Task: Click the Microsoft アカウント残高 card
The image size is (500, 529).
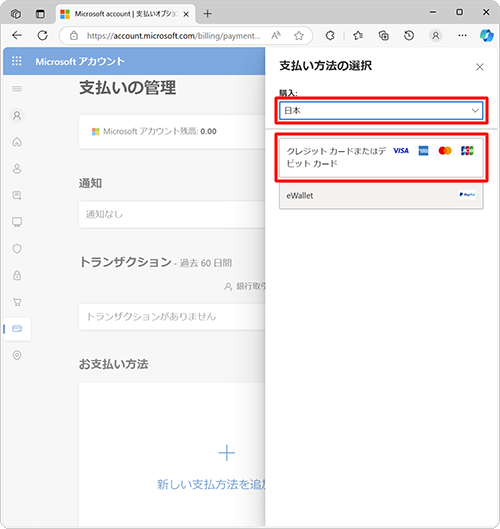Action: click(172, 132)
